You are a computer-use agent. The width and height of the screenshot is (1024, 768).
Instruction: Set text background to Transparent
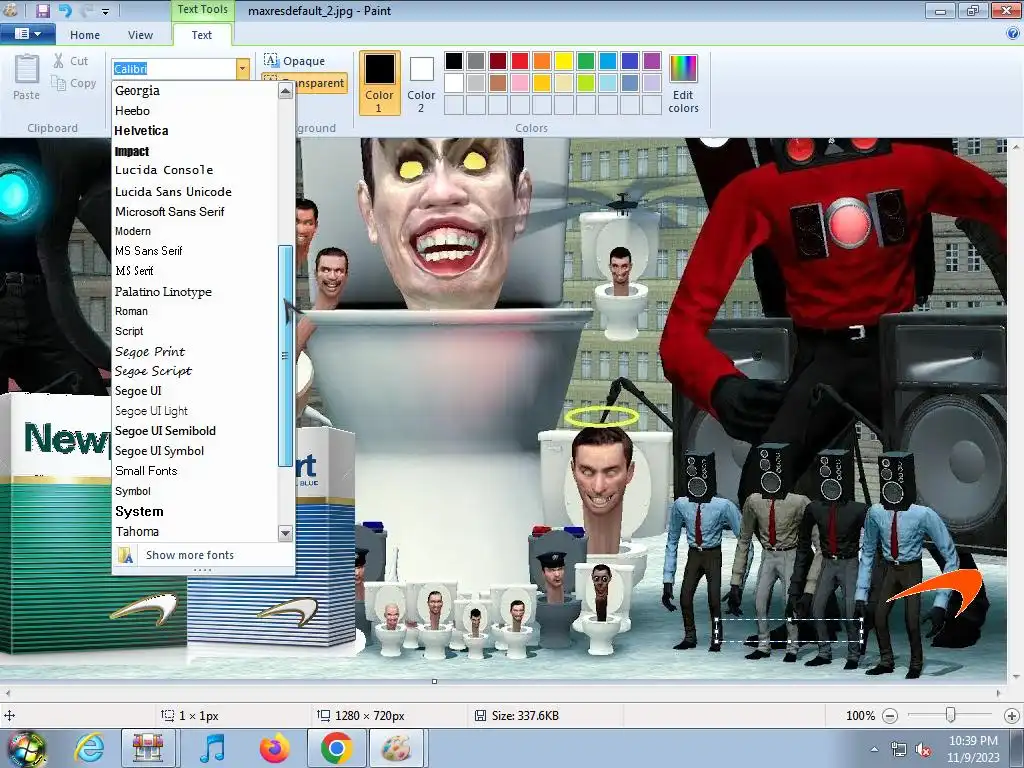click(x=304, y=83)
